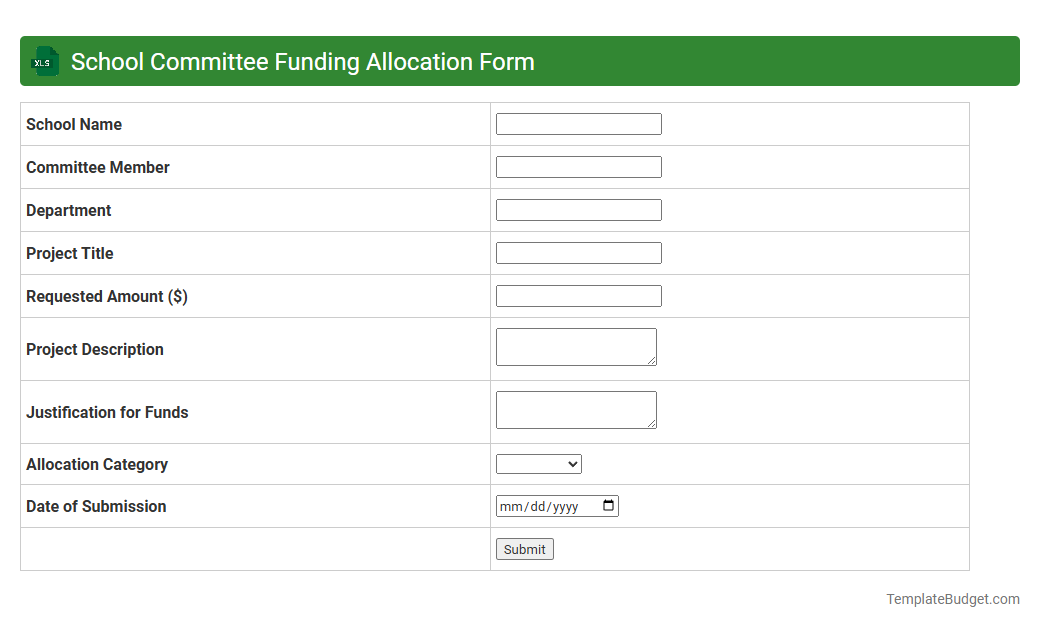Select the Department input field
Image resolution: width=1040 pixels, height=628 pixels.
578,209
